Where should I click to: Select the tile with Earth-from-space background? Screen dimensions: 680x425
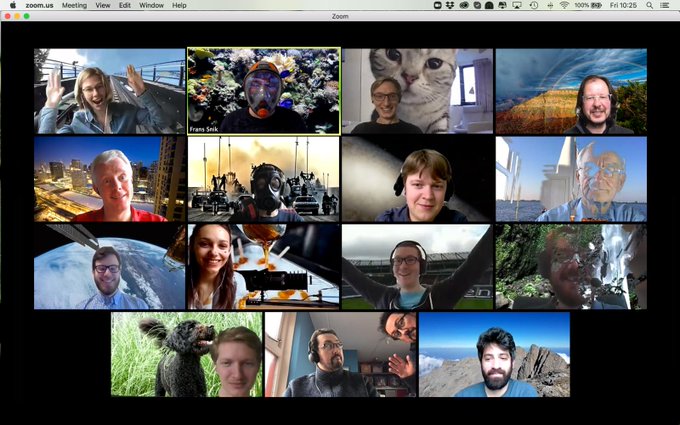tap(110, 266)
